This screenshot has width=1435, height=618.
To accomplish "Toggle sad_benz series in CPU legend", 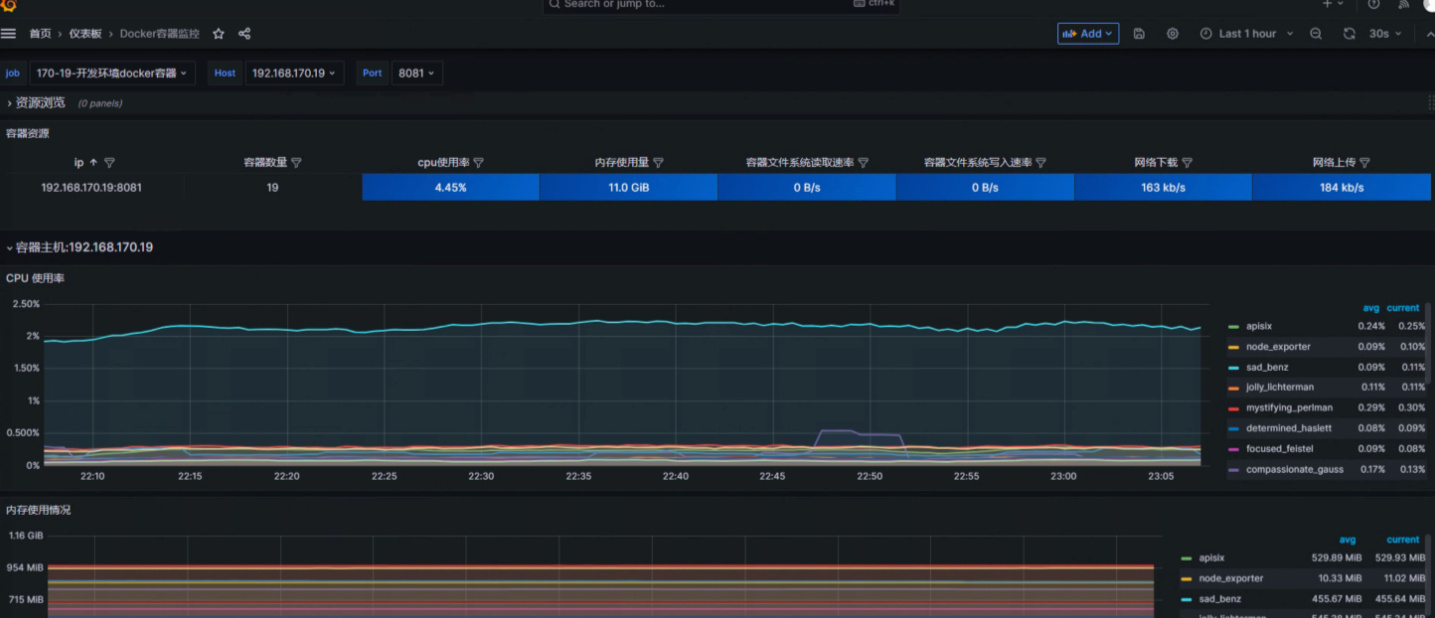I will [1267, 367].
